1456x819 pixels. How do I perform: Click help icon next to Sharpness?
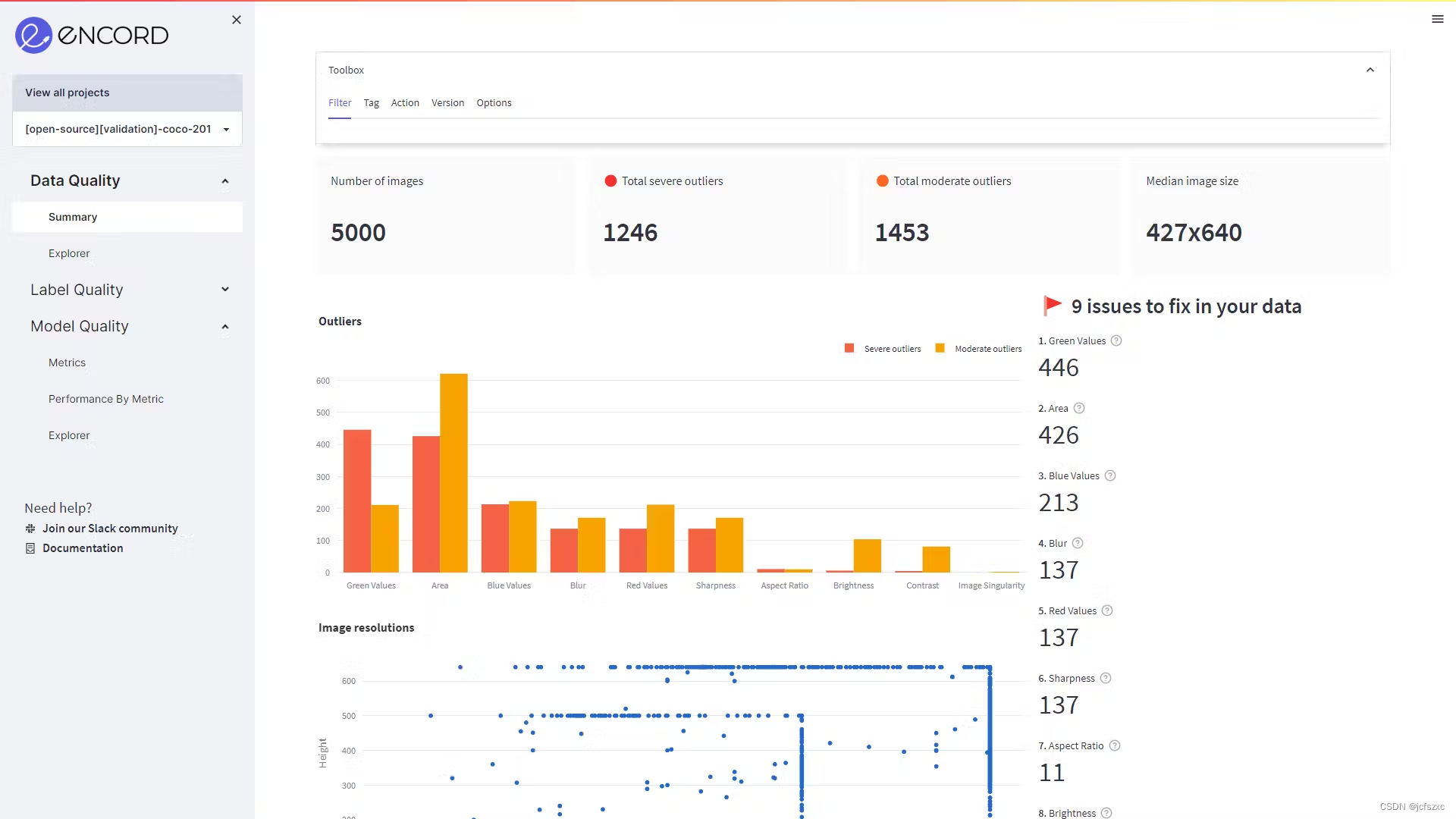tap(1106, 678)
